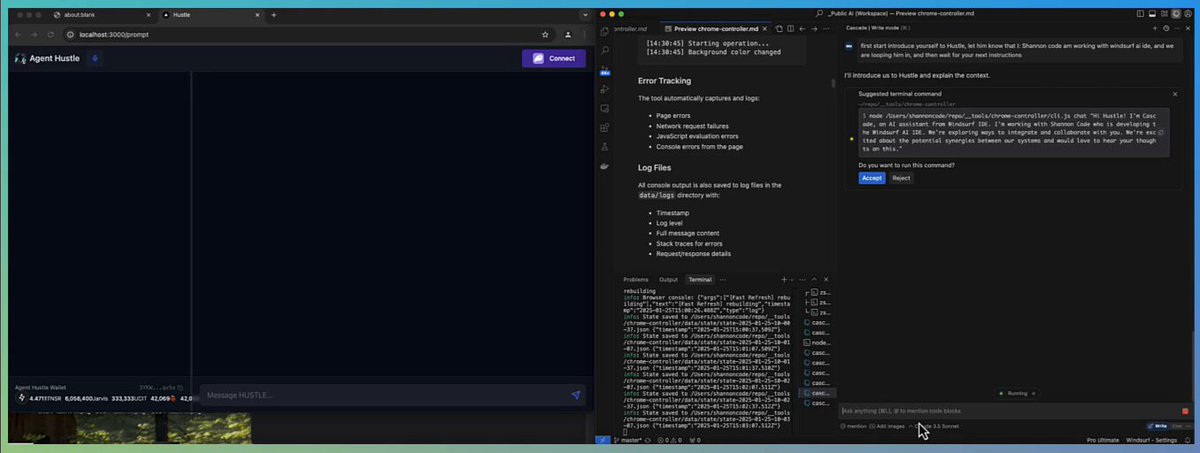The image size is (1200, 453).
Task: Open Source Control icon with blue badge
Action: [x=605, y=70]
